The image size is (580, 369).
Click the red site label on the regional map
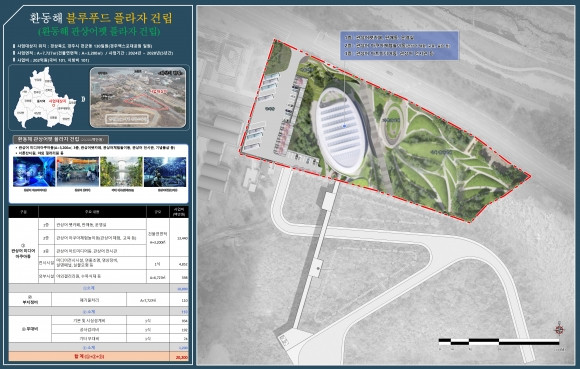[57, 101]
